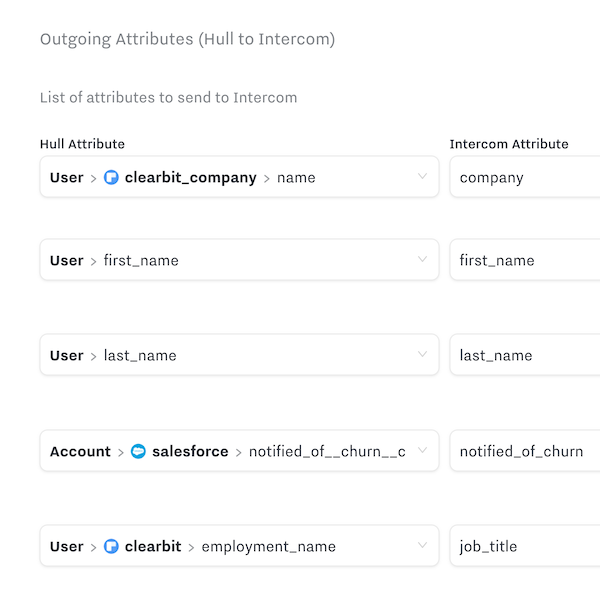The width and height of the screenshot is (600, 600).
Task: Select the notified_of_churn Intercom field
Action: tap(525, 452)
